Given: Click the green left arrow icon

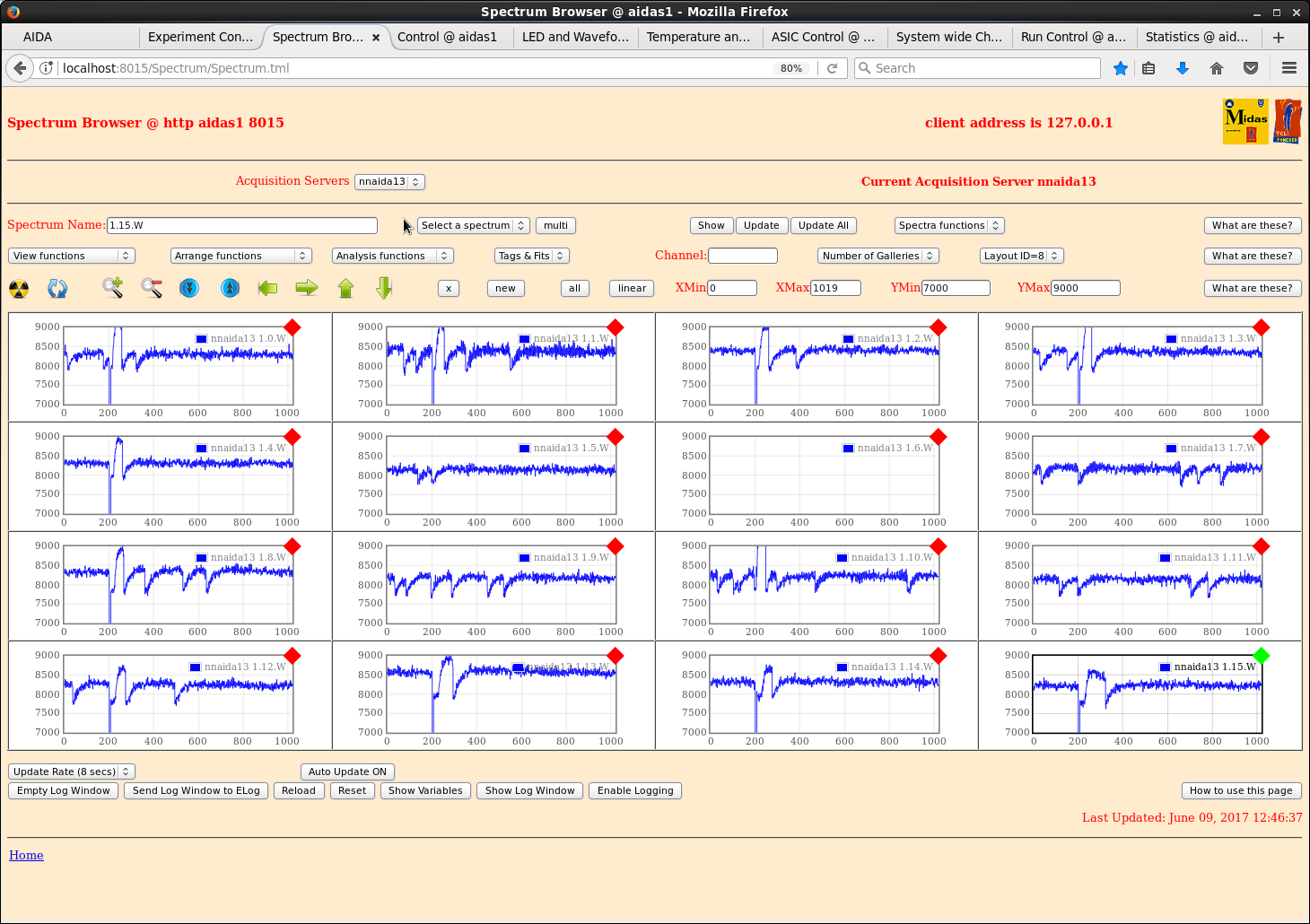Looking at the screenshot, I should (x=267, y=288).
